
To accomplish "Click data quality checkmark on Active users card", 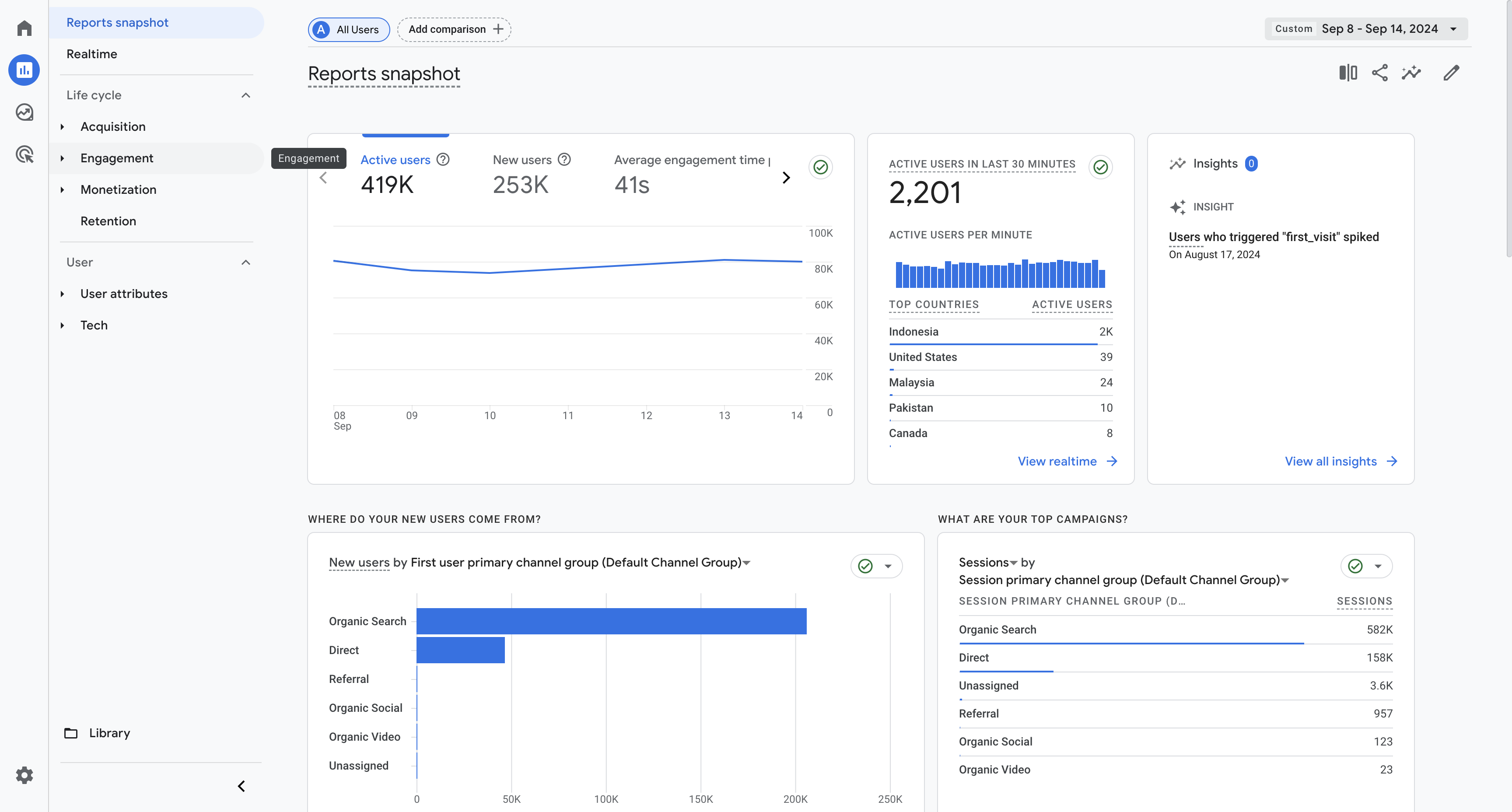I will pyautogui.click(x=821, y=167).
